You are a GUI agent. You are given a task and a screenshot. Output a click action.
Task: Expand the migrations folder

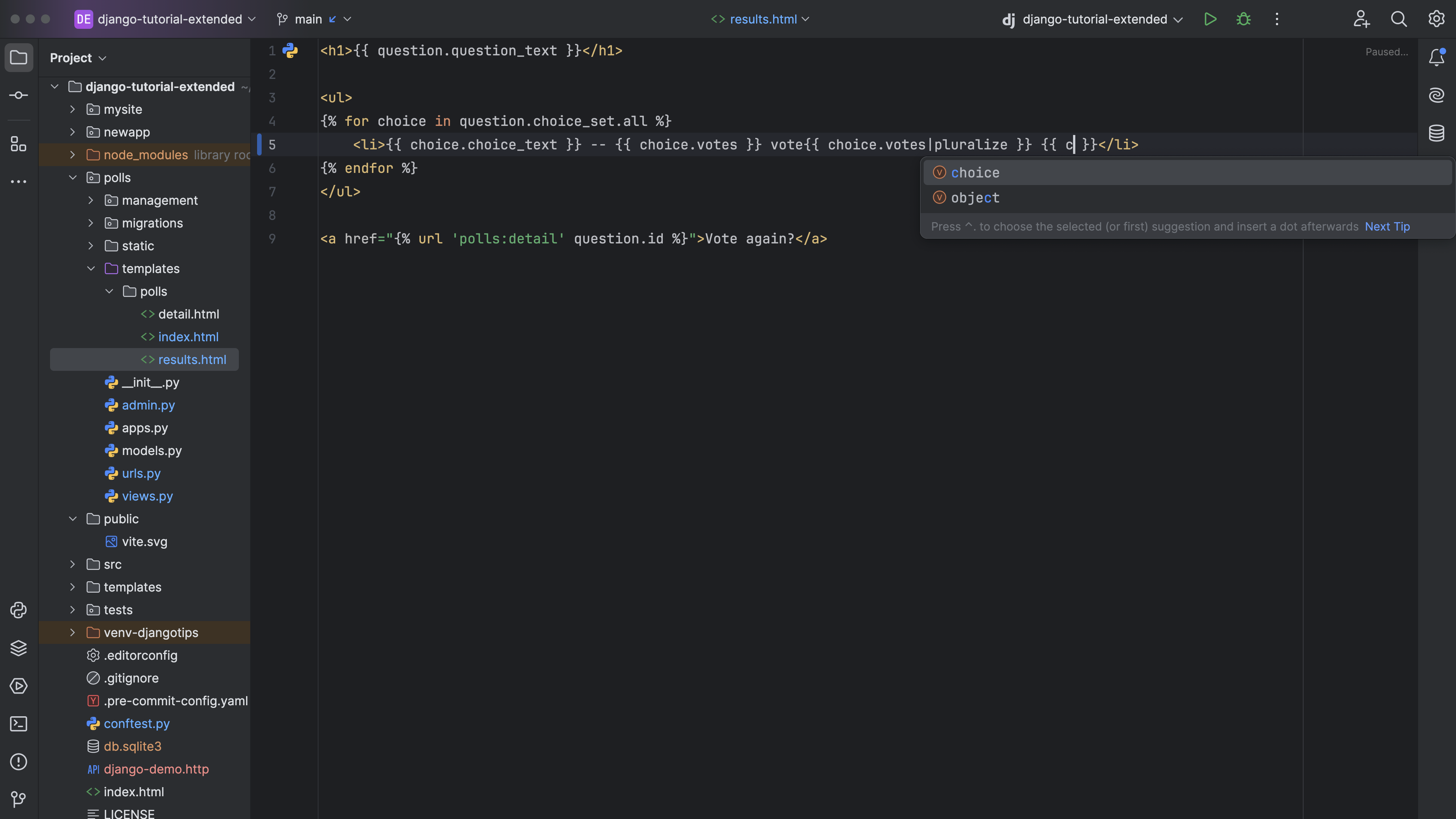click(91, 223)
